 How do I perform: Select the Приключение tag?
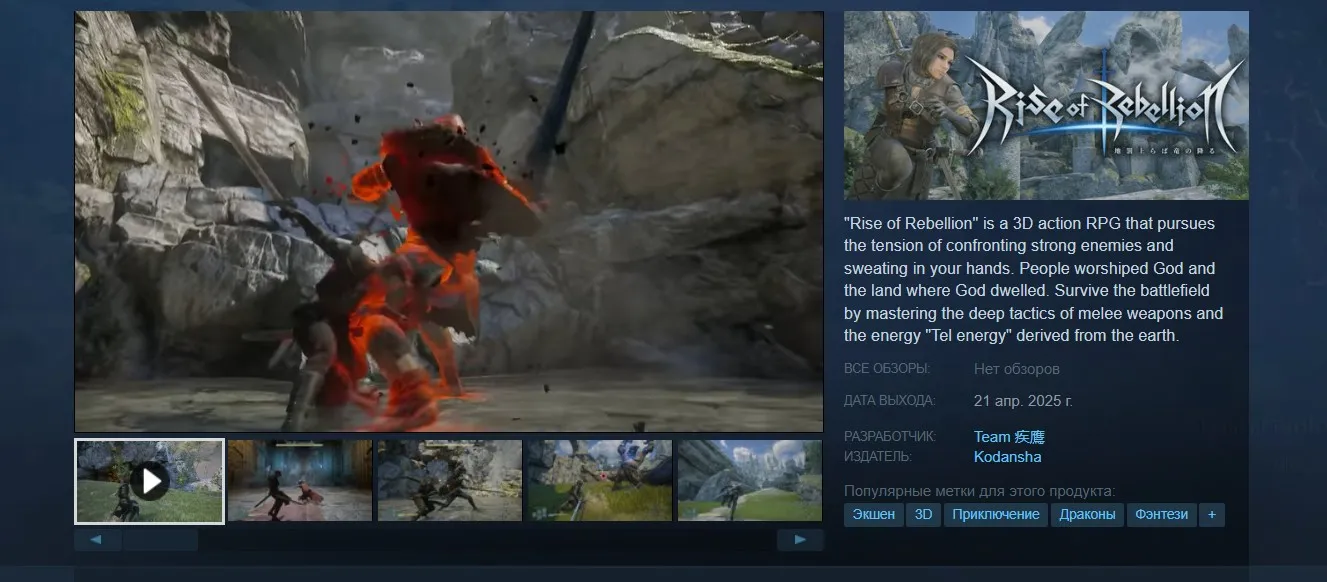[x=995, y=515]
